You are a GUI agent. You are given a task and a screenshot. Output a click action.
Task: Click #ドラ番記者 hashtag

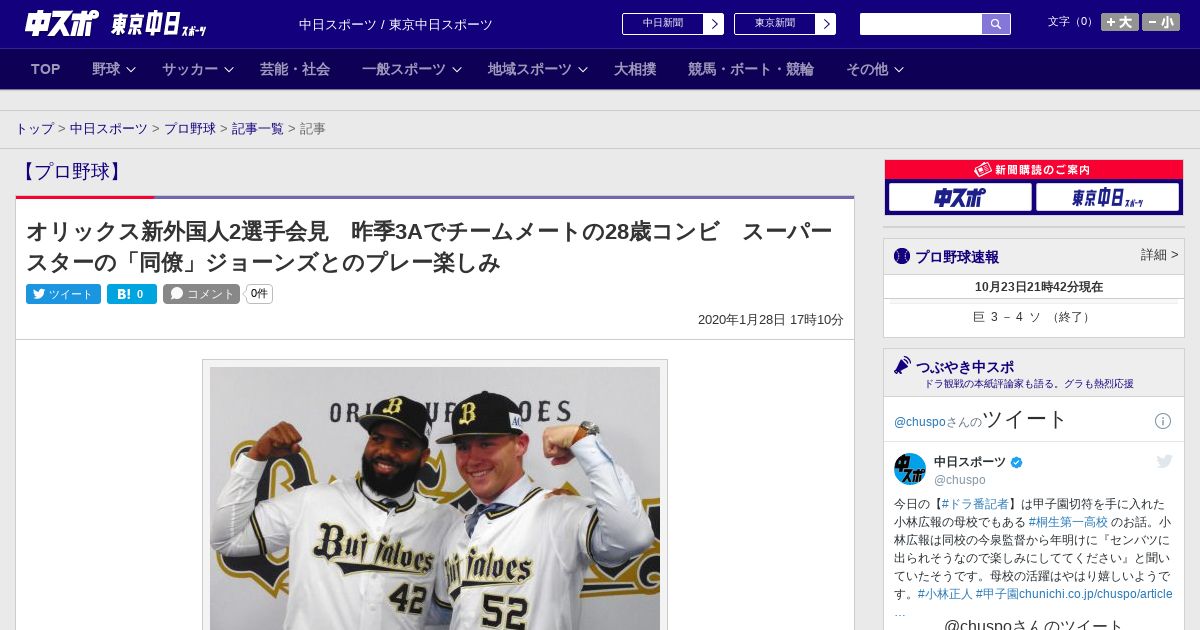click(975, 504)
